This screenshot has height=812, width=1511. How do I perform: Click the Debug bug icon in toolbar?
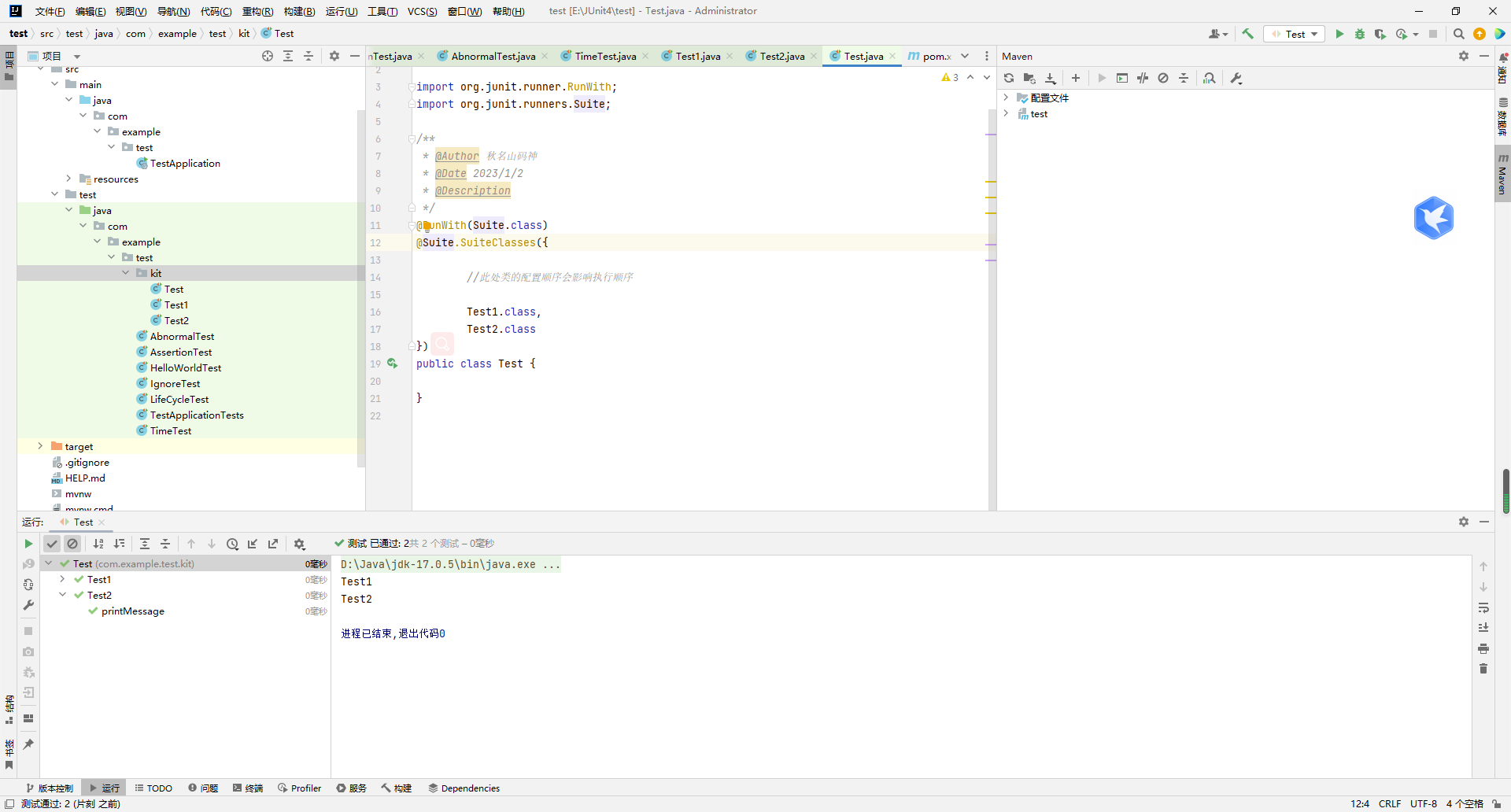pos(1360,34)
